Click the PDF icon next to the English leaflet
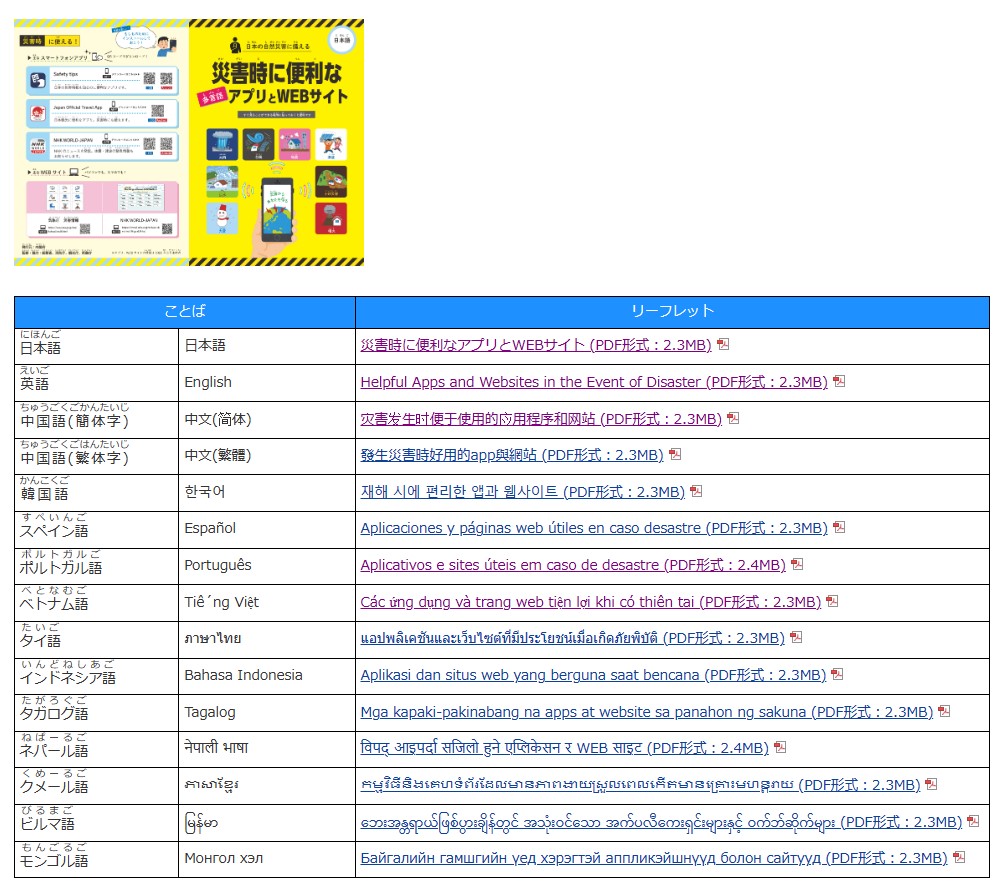Image resolution: width=1003 pixels, height=895 pixels. pyautogui.click(x=839, y=381)
